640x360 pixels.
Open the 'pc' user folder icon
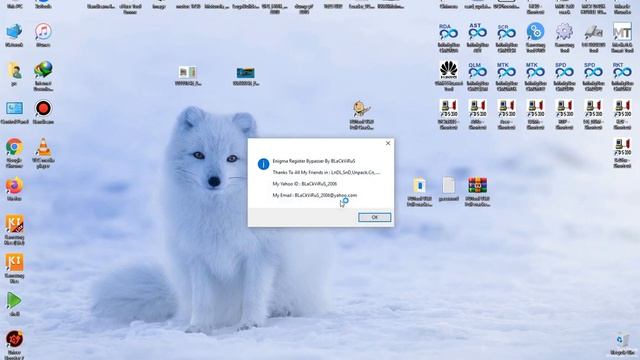[14, 74]
